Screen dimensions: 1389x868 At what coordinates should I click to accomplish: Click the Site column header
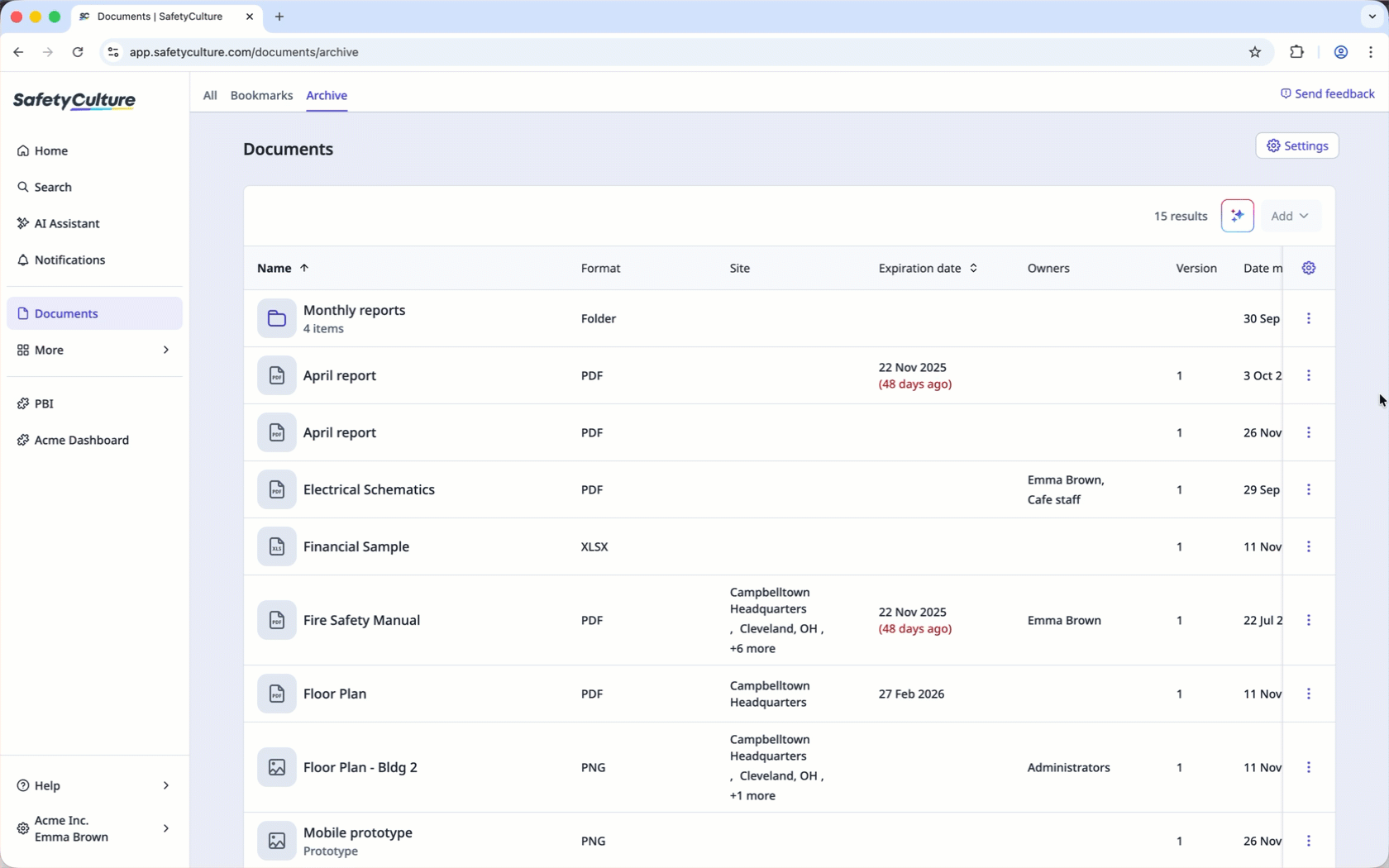pos(740,268)
